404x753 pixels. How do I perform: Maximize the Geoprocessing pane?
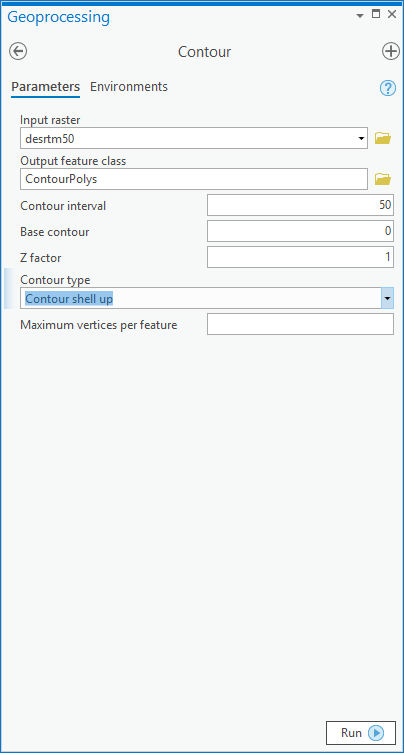[376, 14]
